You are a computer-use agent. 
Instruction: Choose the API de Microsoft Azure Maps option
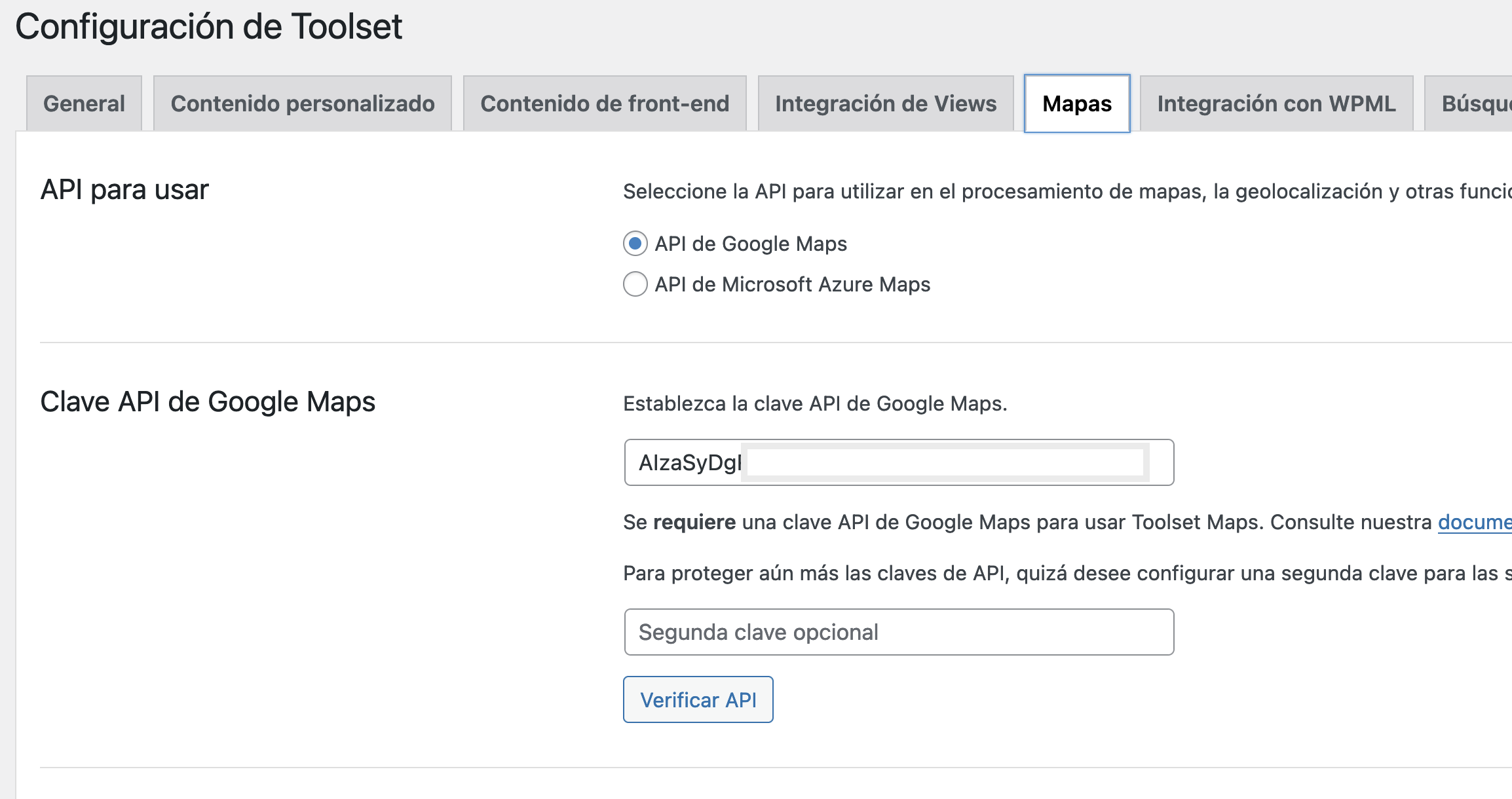pyautogui.click(x=635, y=284)
